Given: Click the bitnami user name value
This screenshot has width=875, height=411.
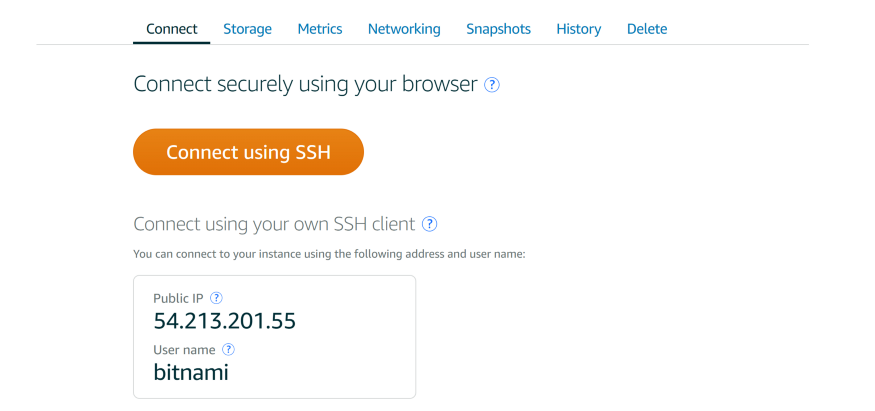Looking at the screenshot, I should (191, 372).
